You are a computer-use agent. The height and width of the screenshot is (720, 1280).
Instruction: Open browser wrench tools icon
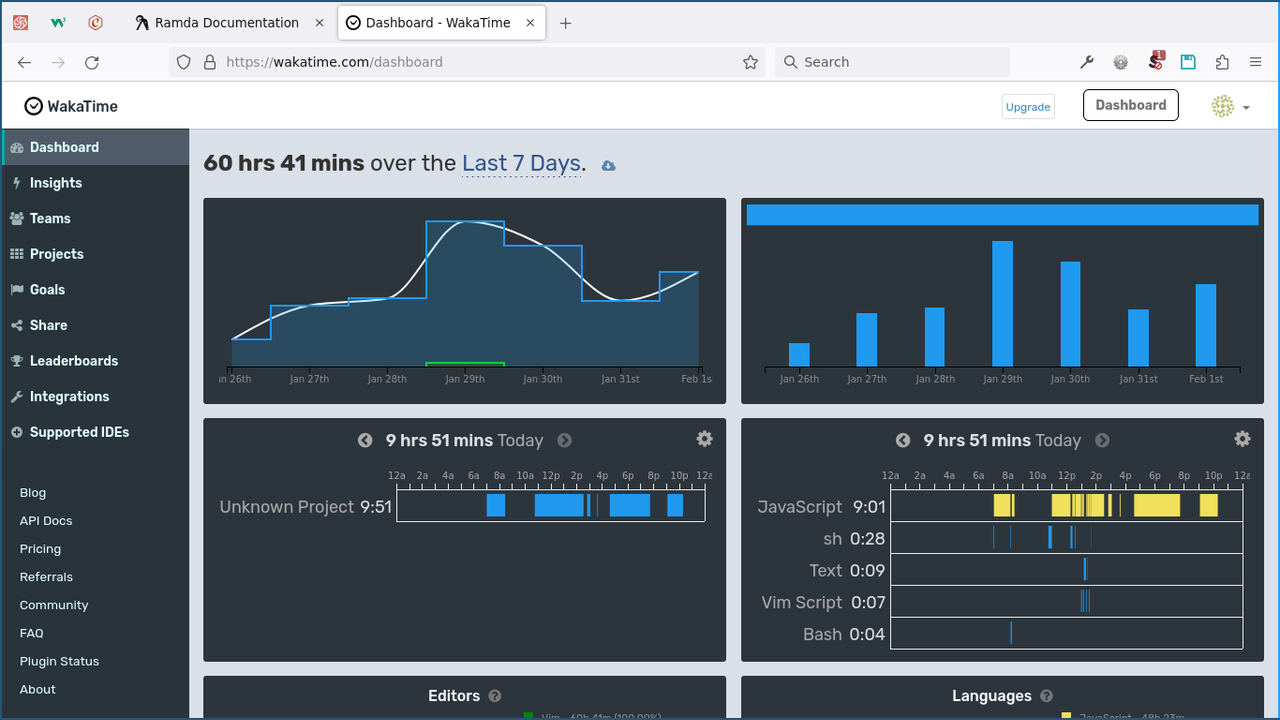click(1087, 62)
